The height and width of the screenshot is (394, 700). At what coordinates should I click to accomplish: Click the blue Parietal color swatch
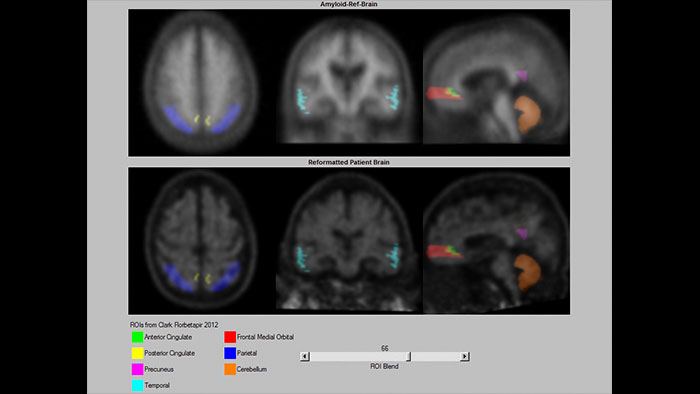[x=230, y=353]
